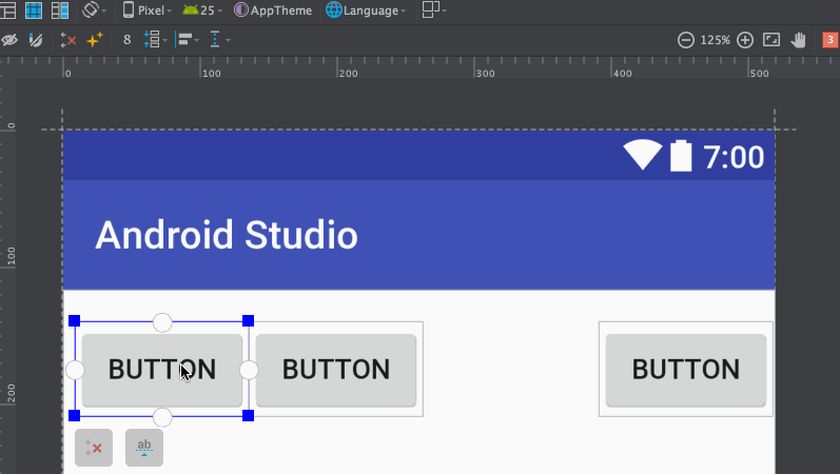Delete constraints of the selected button
This screenshot has width=840, height=474.
pyautogui.click(x=94, y=448)
